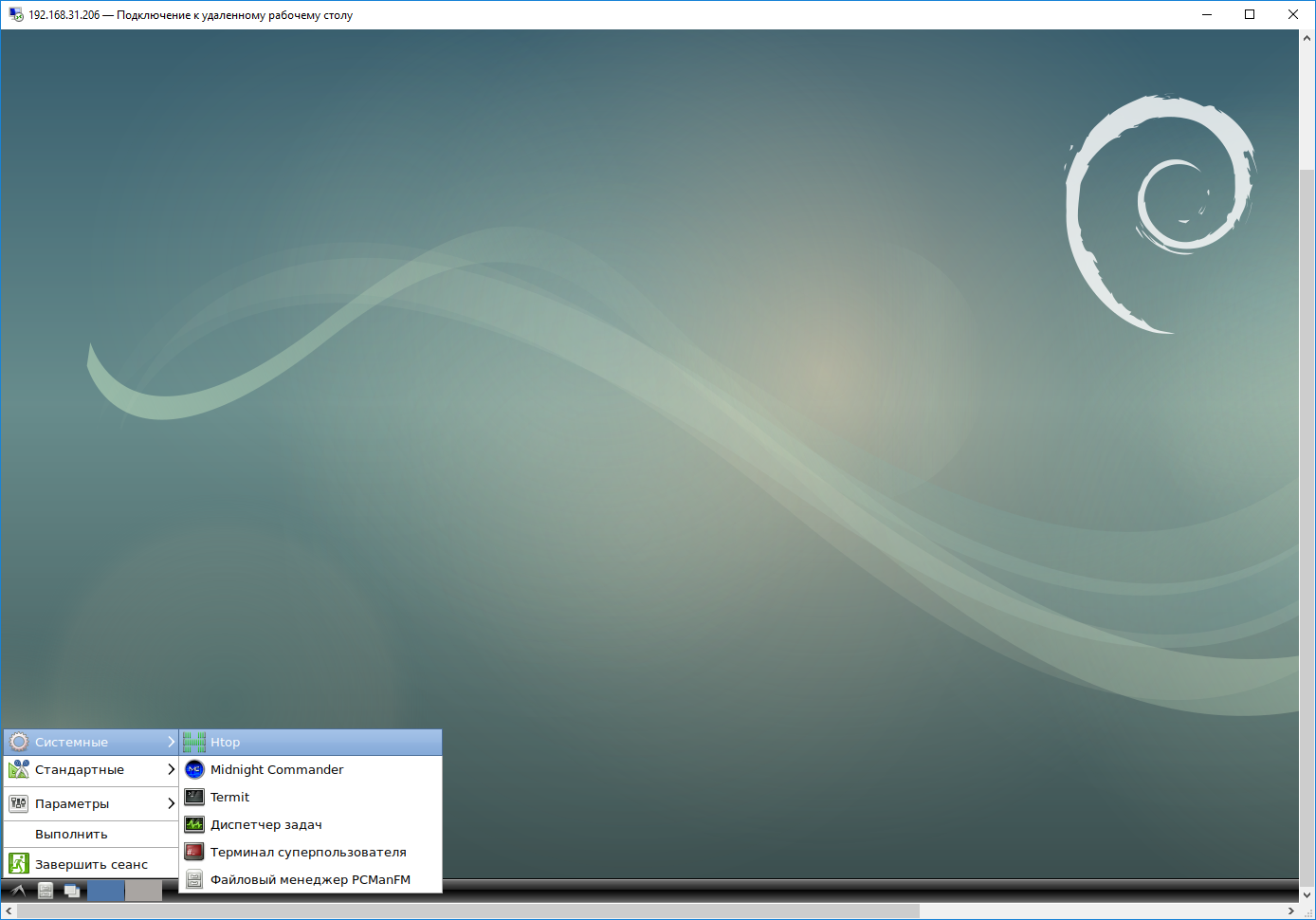Expand the Параметры submenu
The height and width of the screenshot is (920, 1316).
[91, 803]
